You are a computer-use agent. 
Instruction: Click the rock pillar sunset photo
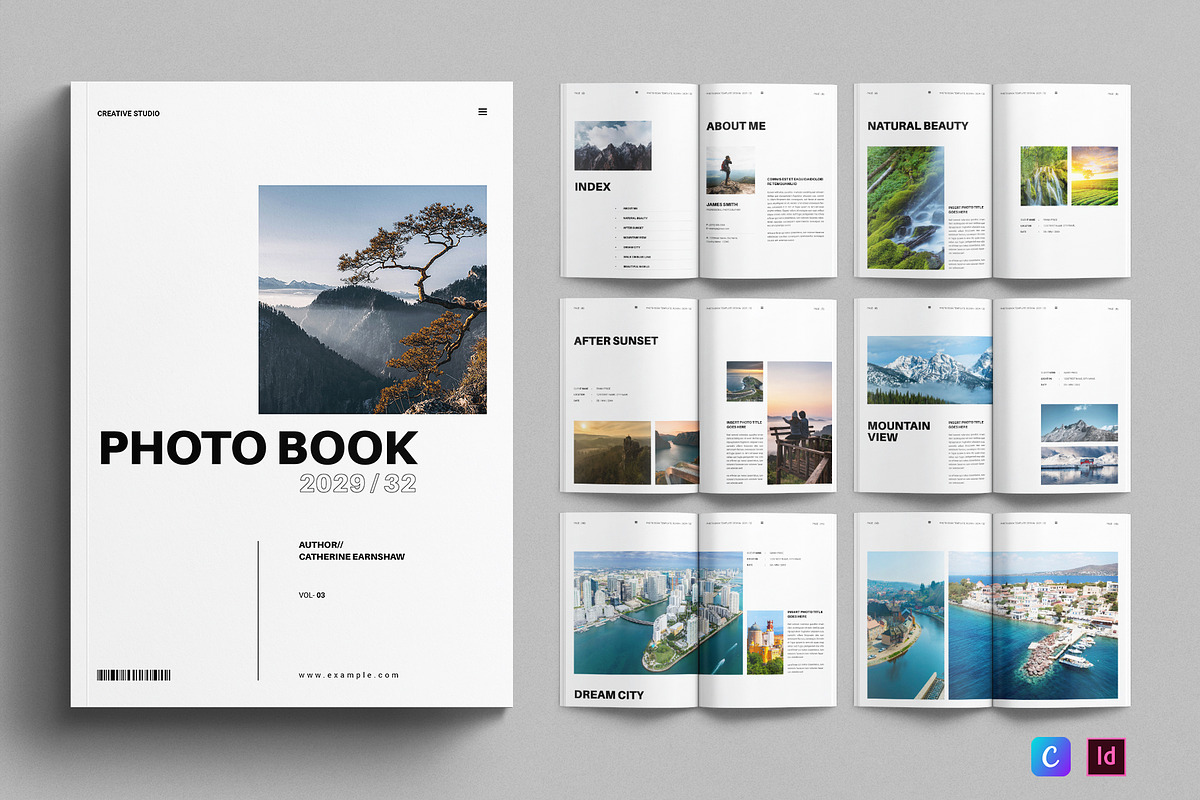612,452
